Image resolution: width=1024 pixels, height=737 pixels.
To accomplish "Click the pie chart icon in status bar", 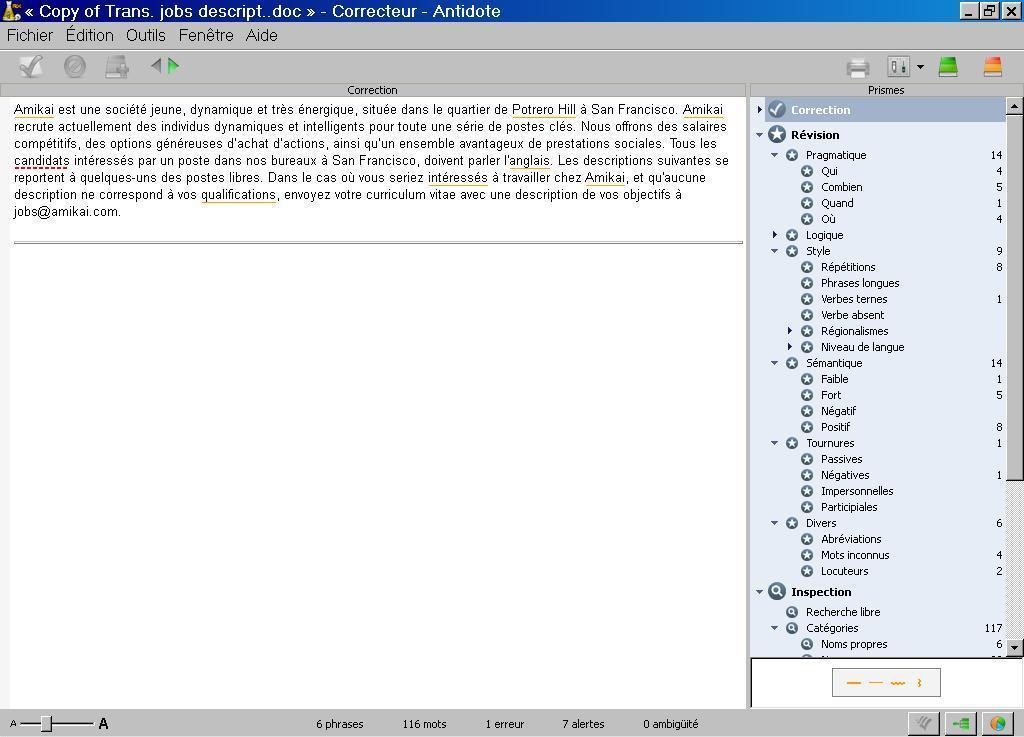I will [998, 723].
